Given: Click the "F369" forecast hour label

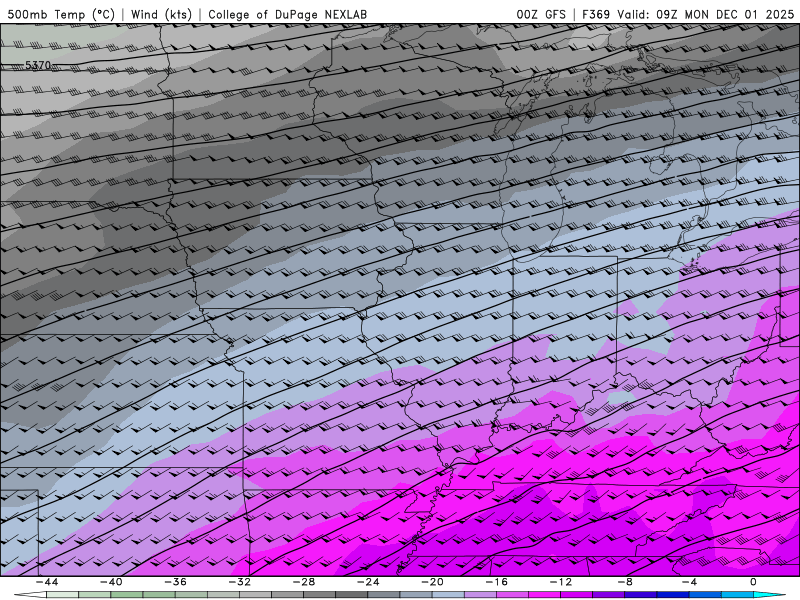Looking at the screenshot, I should [596, 14].
